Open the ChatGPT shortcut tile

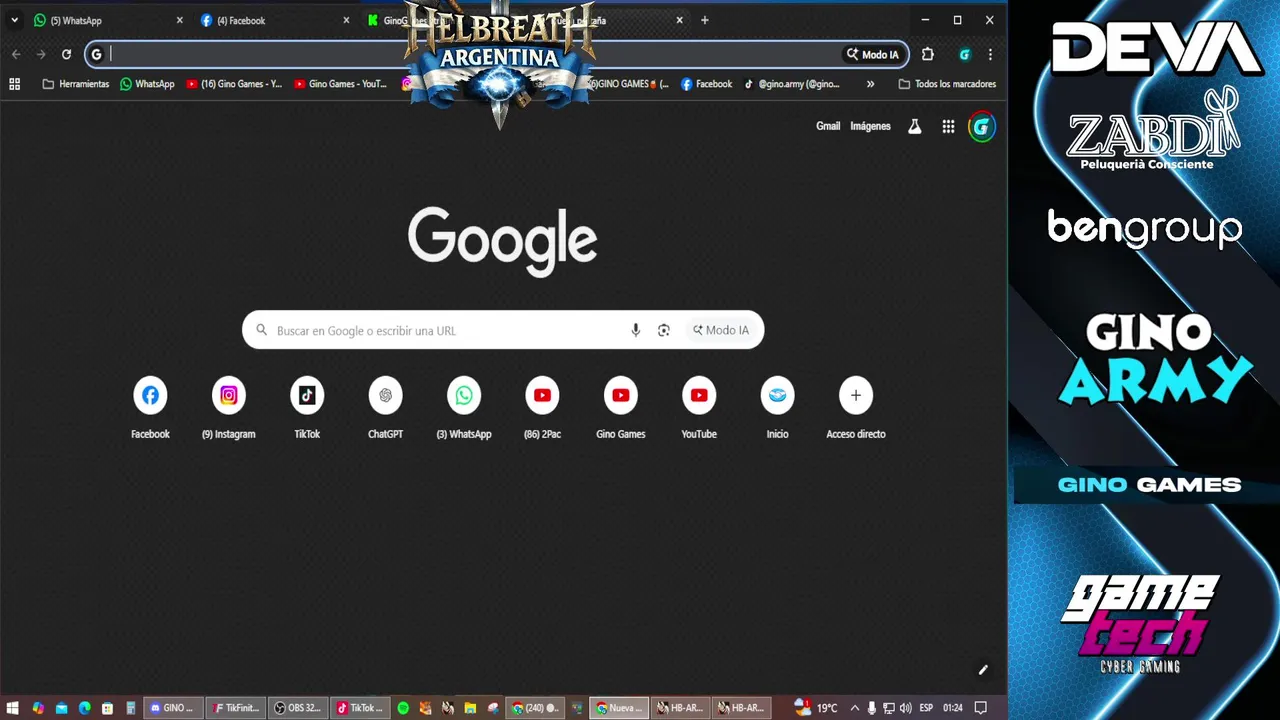385,409
